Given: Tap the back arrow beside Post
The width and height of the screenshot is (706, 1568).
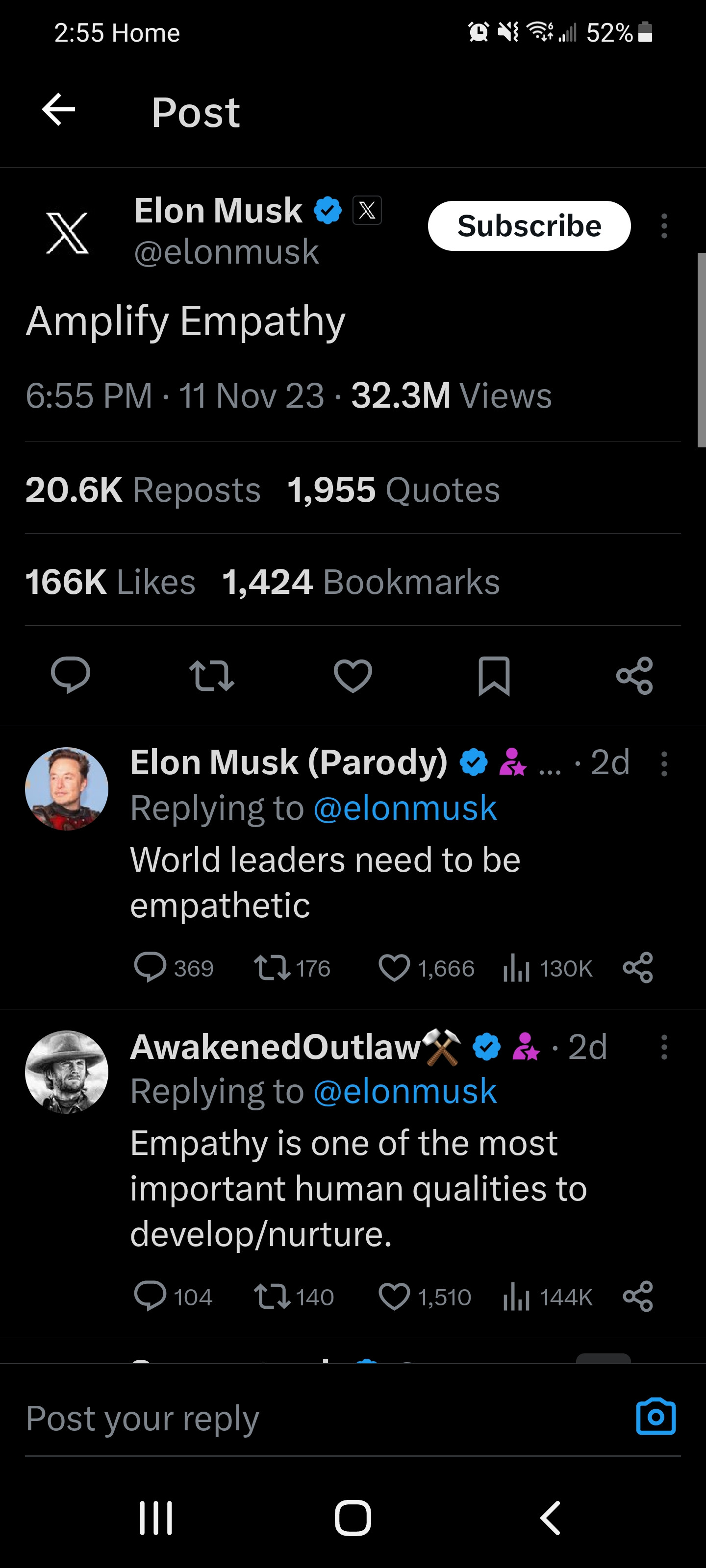Looking at the screenshot, I should 58,110.
